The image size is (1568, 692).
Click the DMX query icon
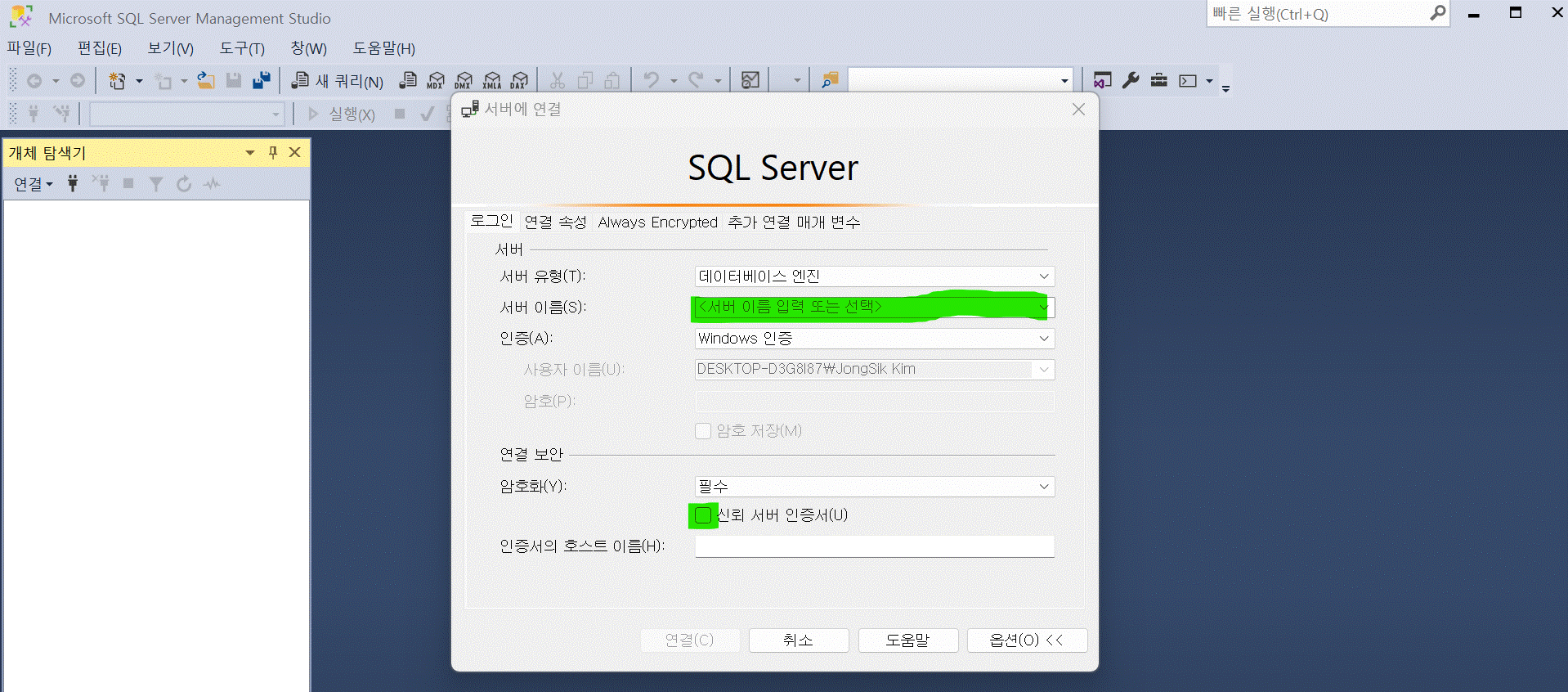point(464,80)
